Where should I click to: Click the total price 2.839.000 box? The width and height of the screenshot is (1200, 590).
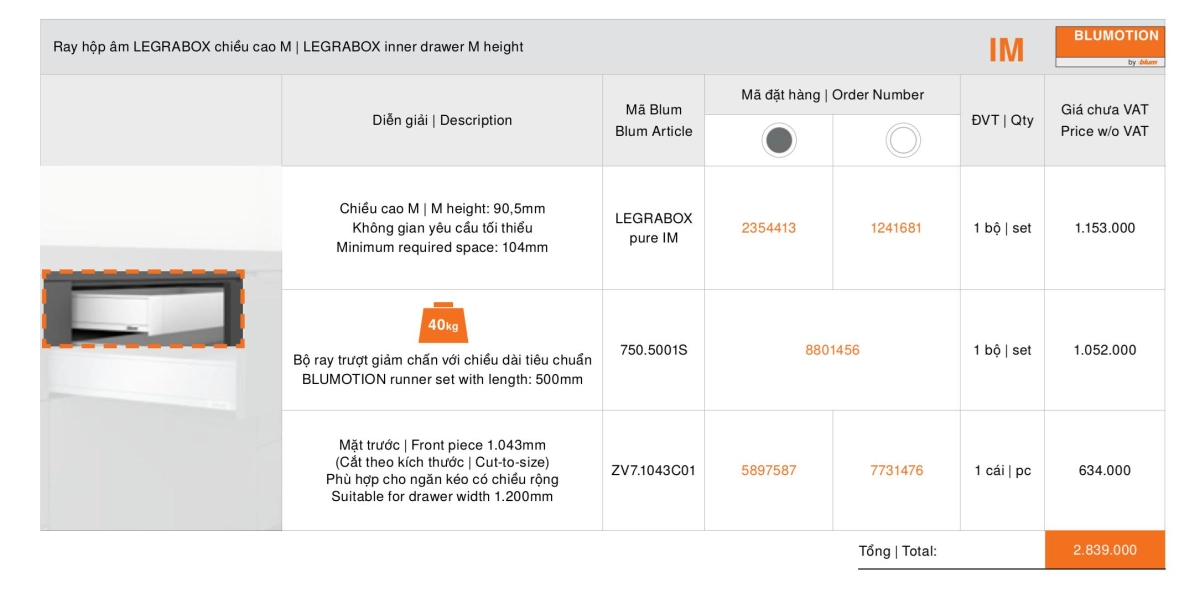tap(1104, 550)
